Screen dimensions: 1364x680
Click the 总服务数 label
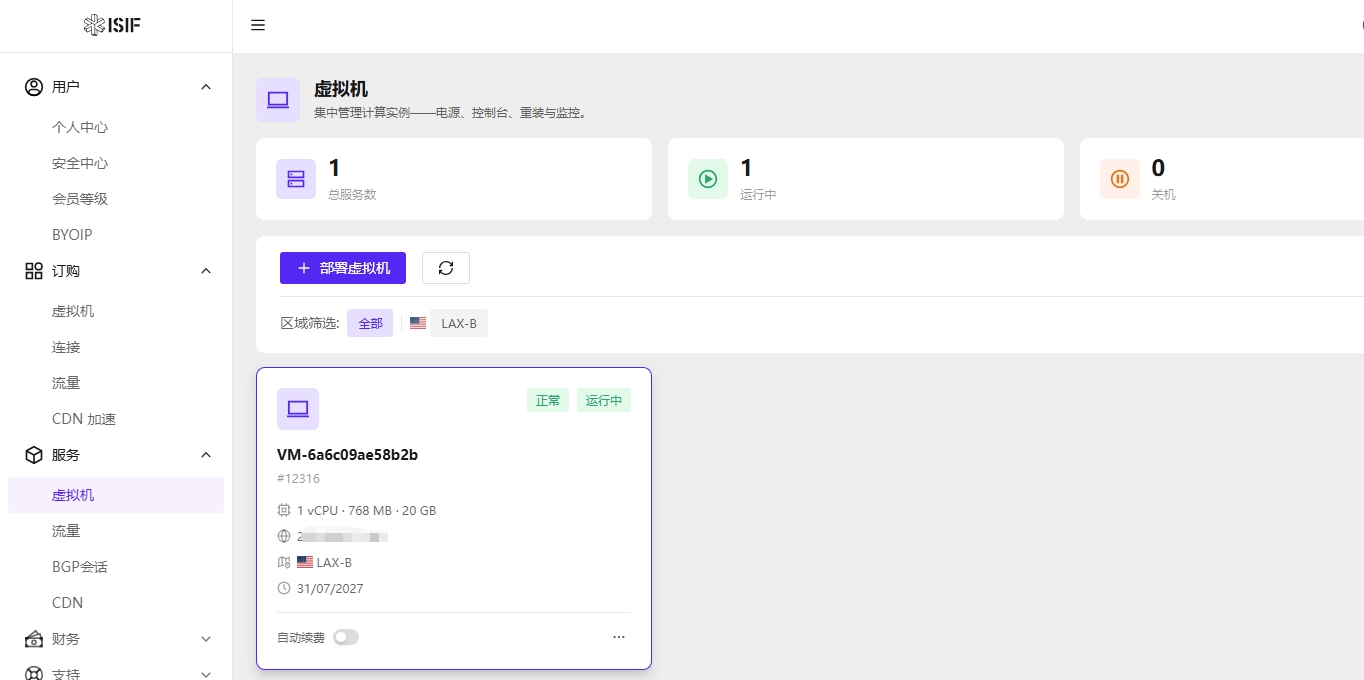point(352,195)
